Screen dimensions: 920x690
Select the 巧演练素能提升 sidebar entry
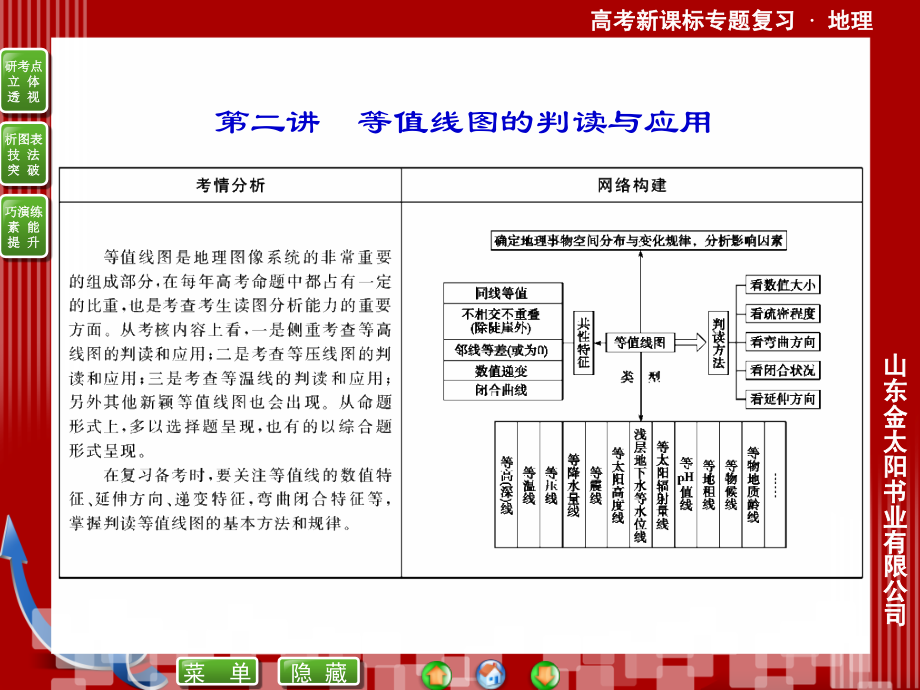click(x=25, y=225)
